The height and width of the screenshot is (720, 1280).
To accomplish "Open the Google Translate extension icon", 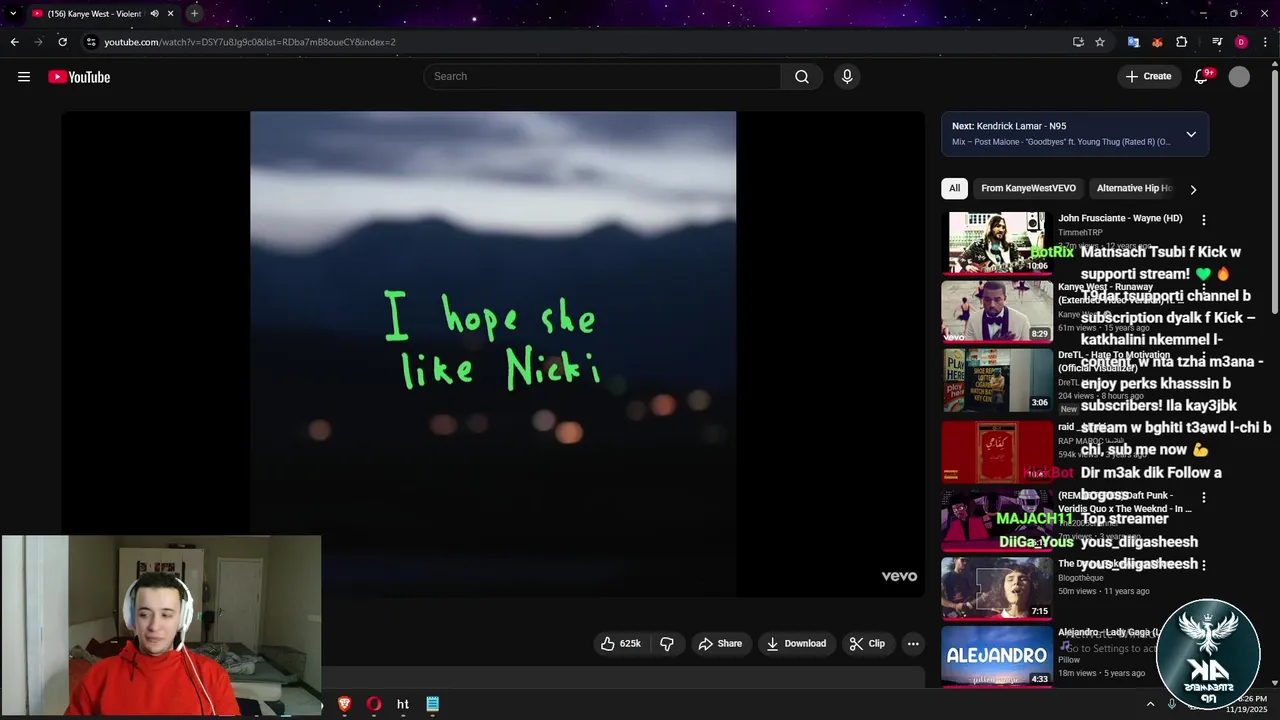I will click(x=1133, y=42).
